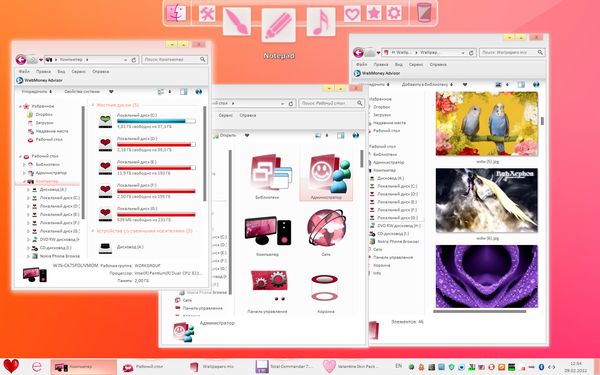Click the red heart Start button
600x375 pixels.
pos(11,366)
